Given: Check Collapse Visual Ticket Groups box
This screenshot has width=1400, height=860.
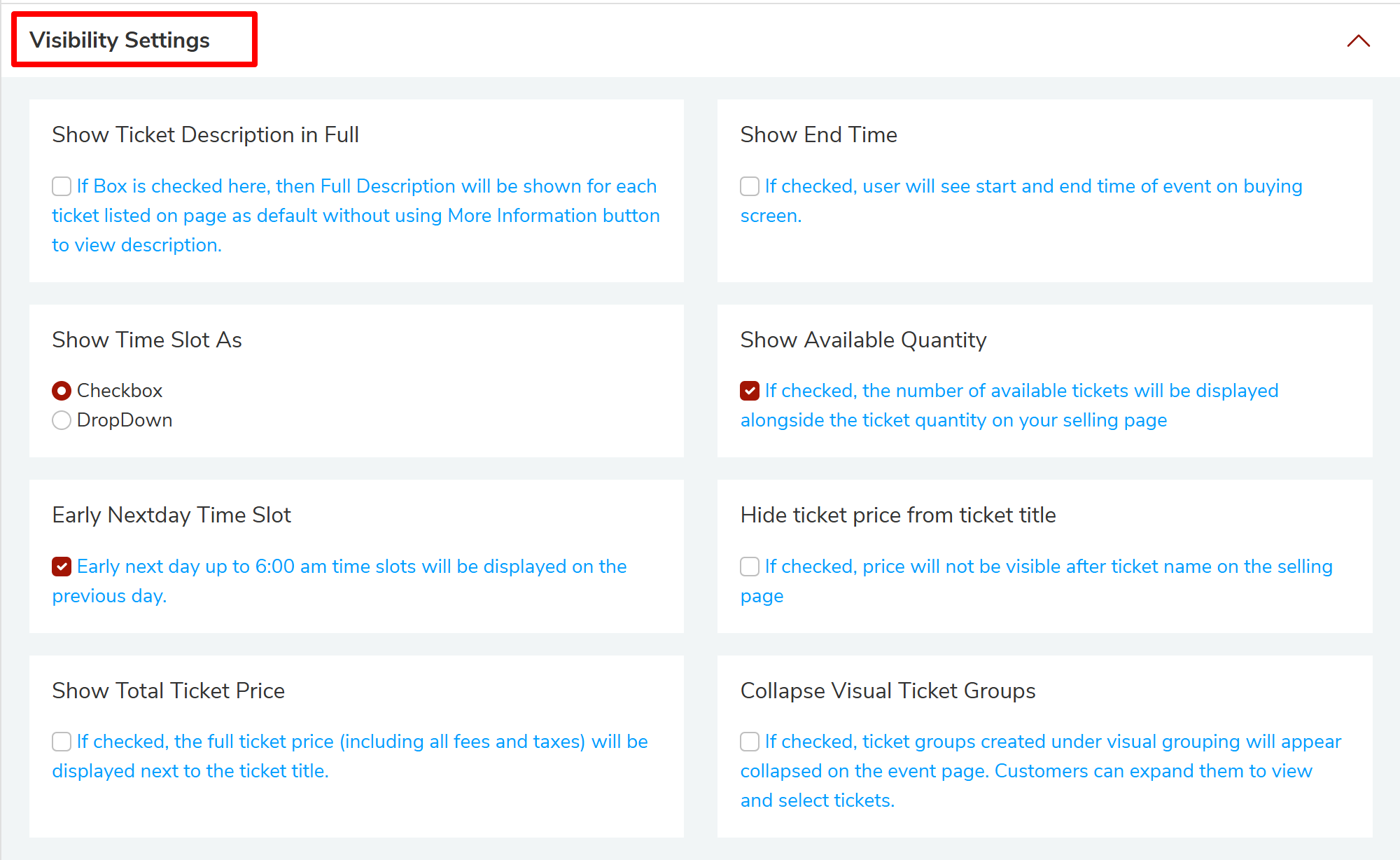Looking at the screenshot, I should pos(750,742).
